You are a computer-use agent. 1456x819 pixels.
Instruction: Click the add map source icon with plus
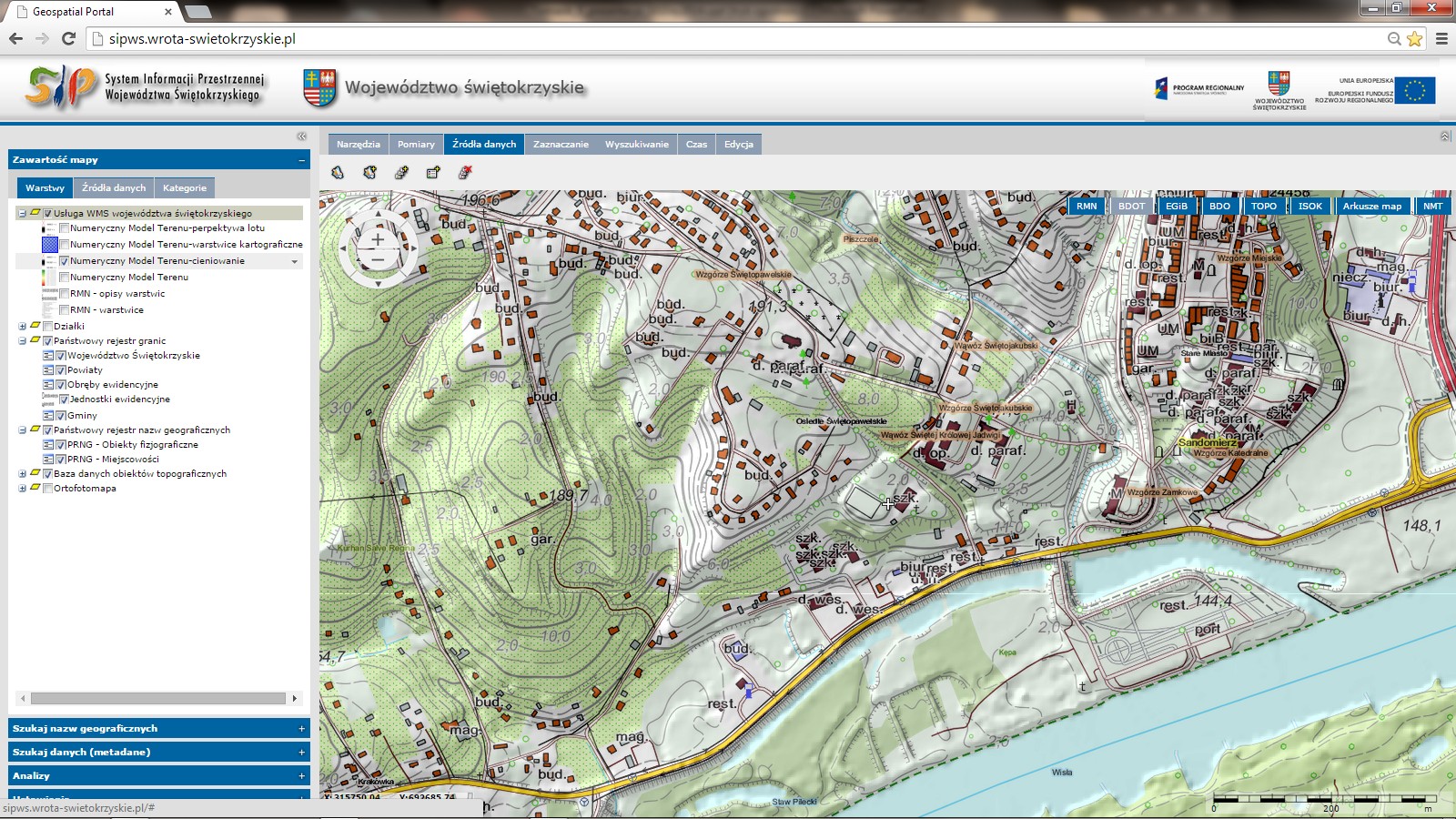click(369, 172)
